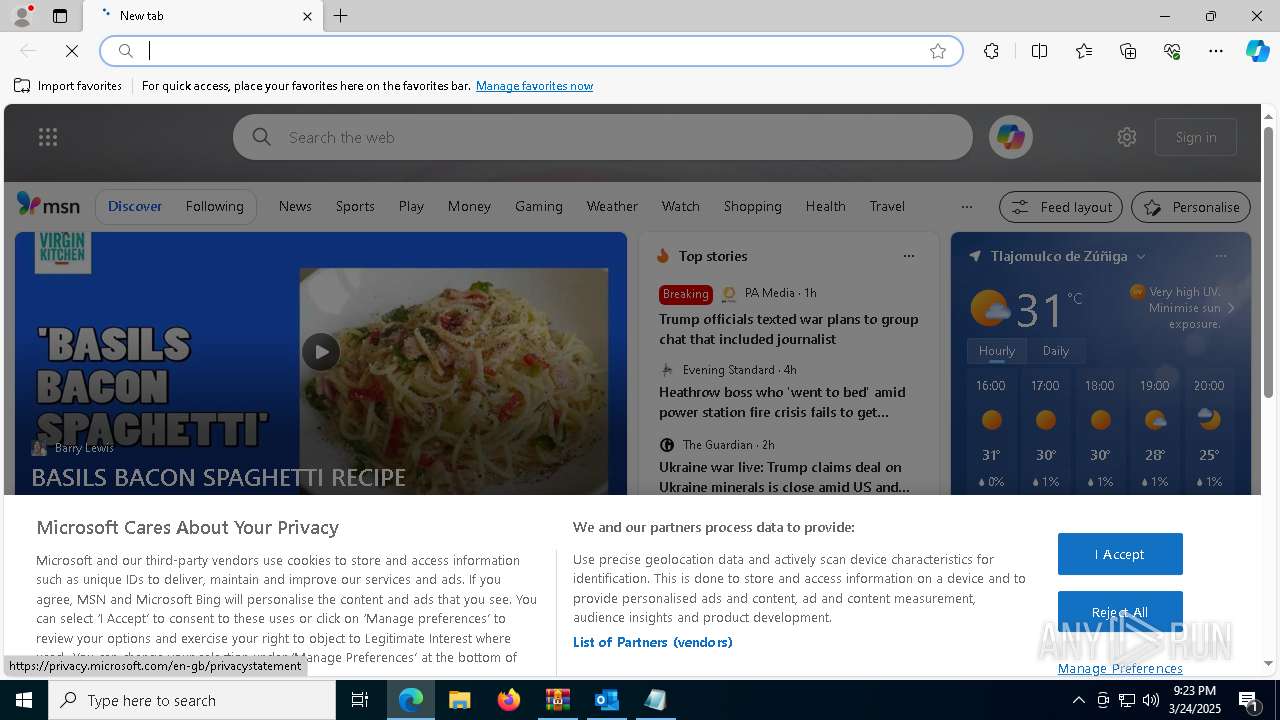Open the Travel menu item

pos(887,206)
